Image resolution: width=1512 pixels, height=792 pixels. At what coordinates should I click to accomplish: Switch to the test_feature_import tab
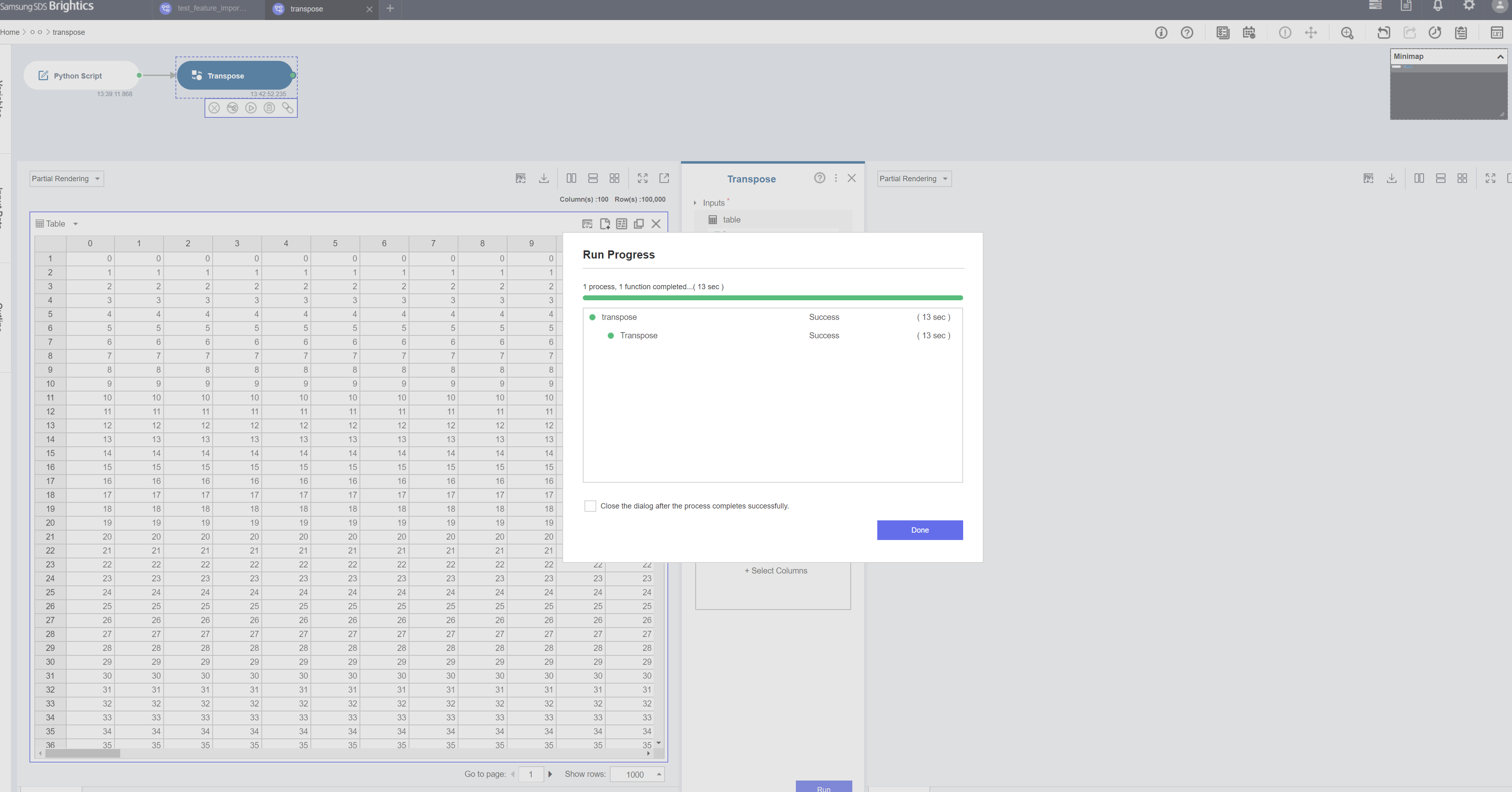pos(205,9)
